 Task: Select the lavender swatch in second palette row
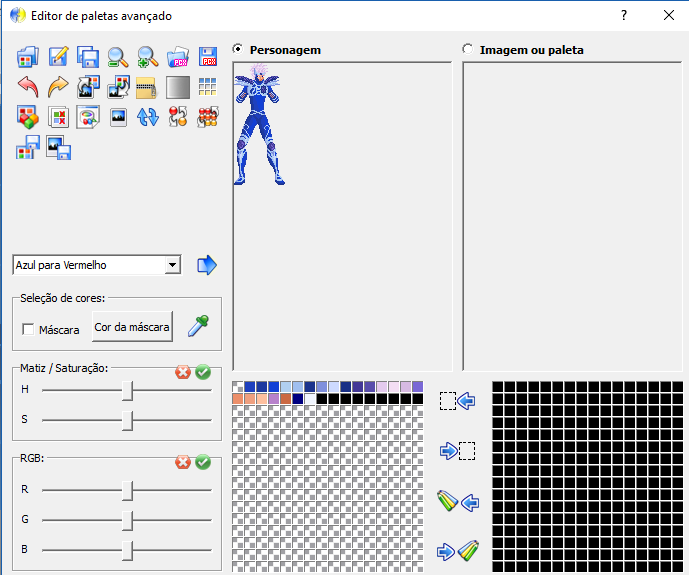tap(274, 399)
